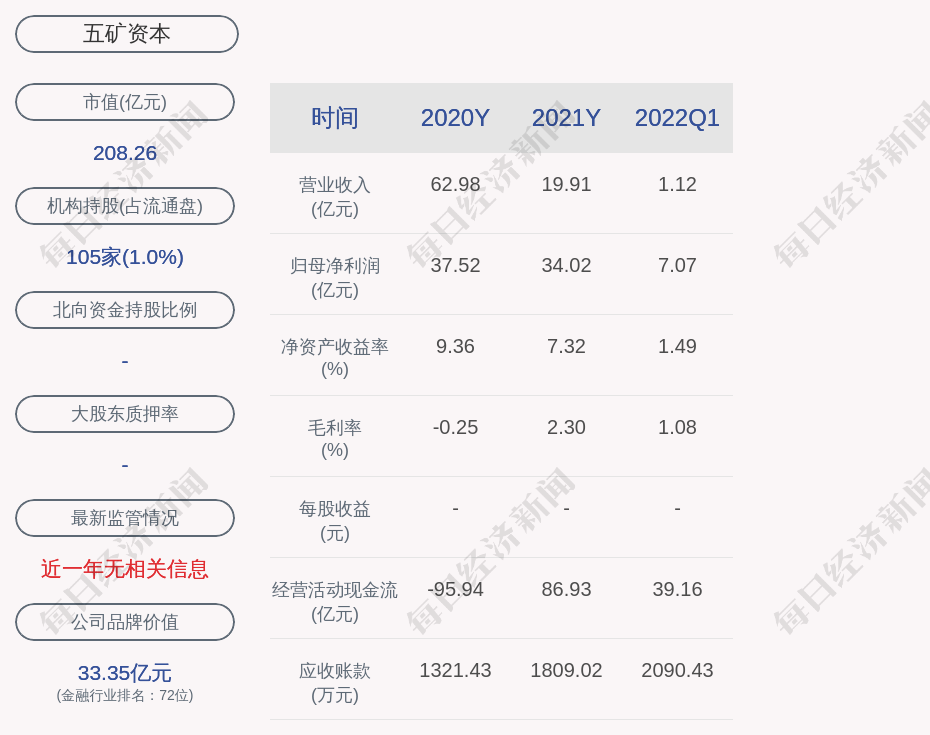Click the red 近一年无相关信息 text
Viewport: 930px width, 735px height.
(125, 569)
